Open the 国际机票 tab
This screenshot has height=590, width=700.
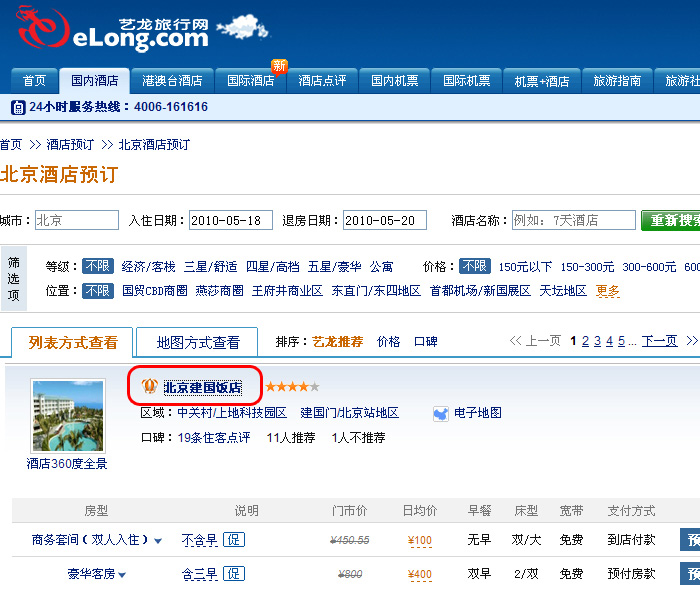click(467, 81)
